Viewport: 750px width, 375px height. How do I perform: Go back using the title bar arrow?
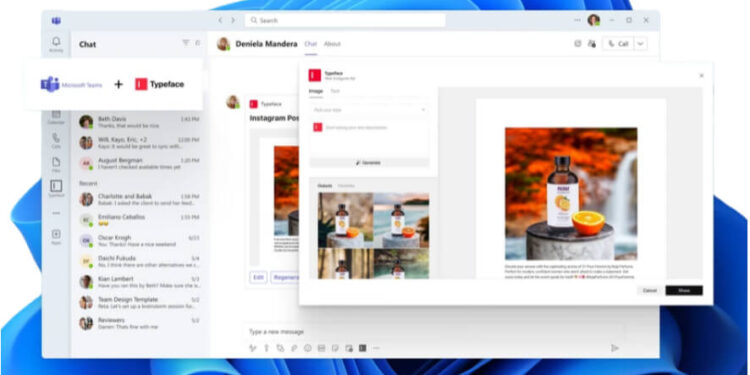point(220,20)
